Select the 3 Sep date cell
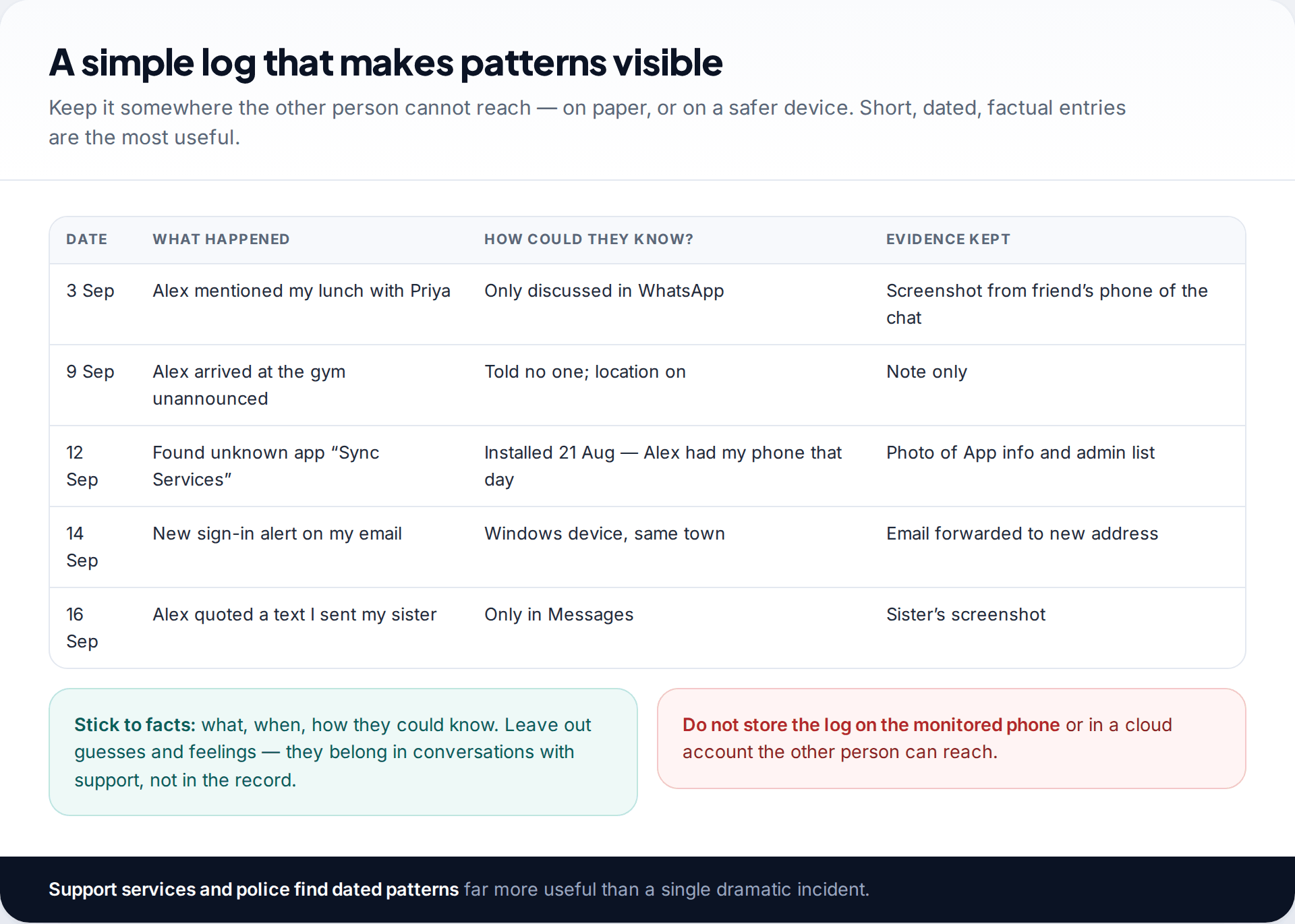Viewport: 1295px width, 924px height. 90,291
